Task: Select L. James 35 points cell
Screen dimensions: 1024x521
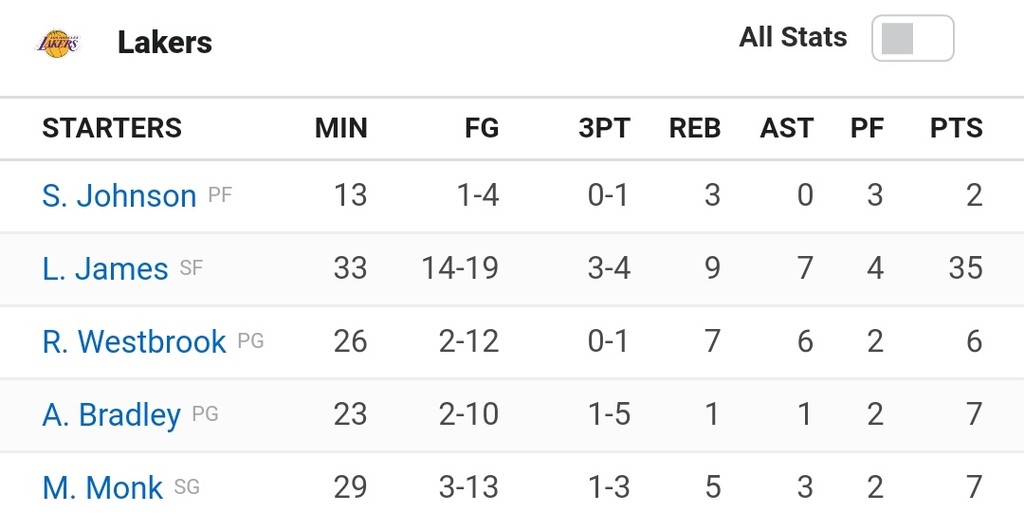Action: coord(965,268)
